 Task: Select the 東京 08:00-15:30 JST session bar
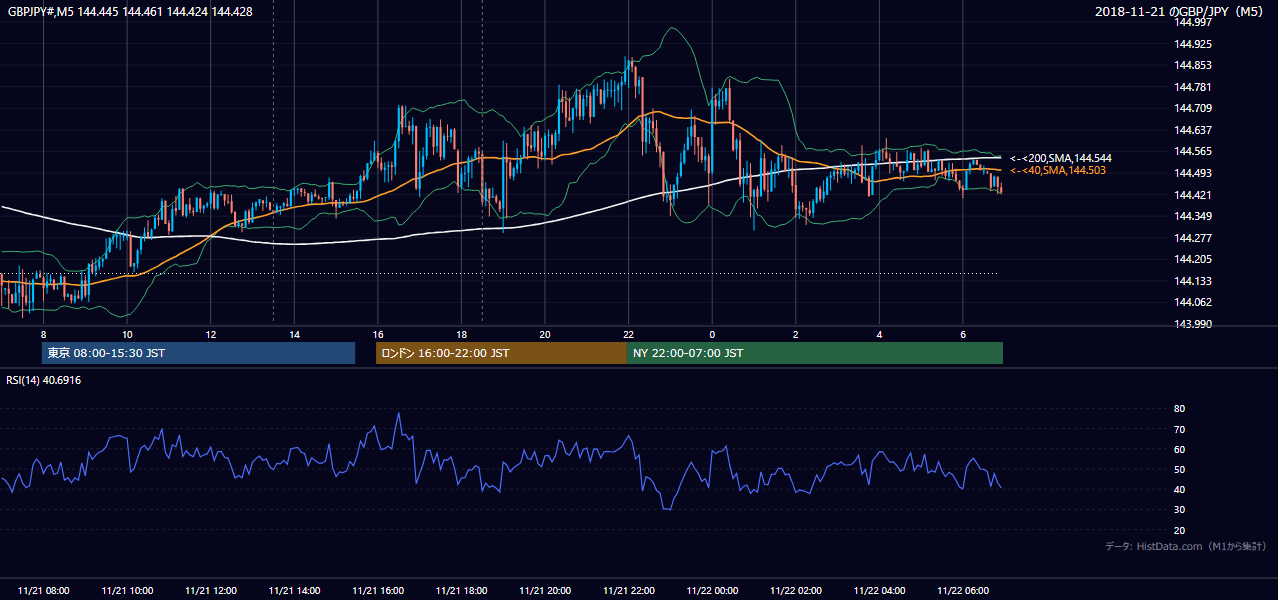point(198,353)
